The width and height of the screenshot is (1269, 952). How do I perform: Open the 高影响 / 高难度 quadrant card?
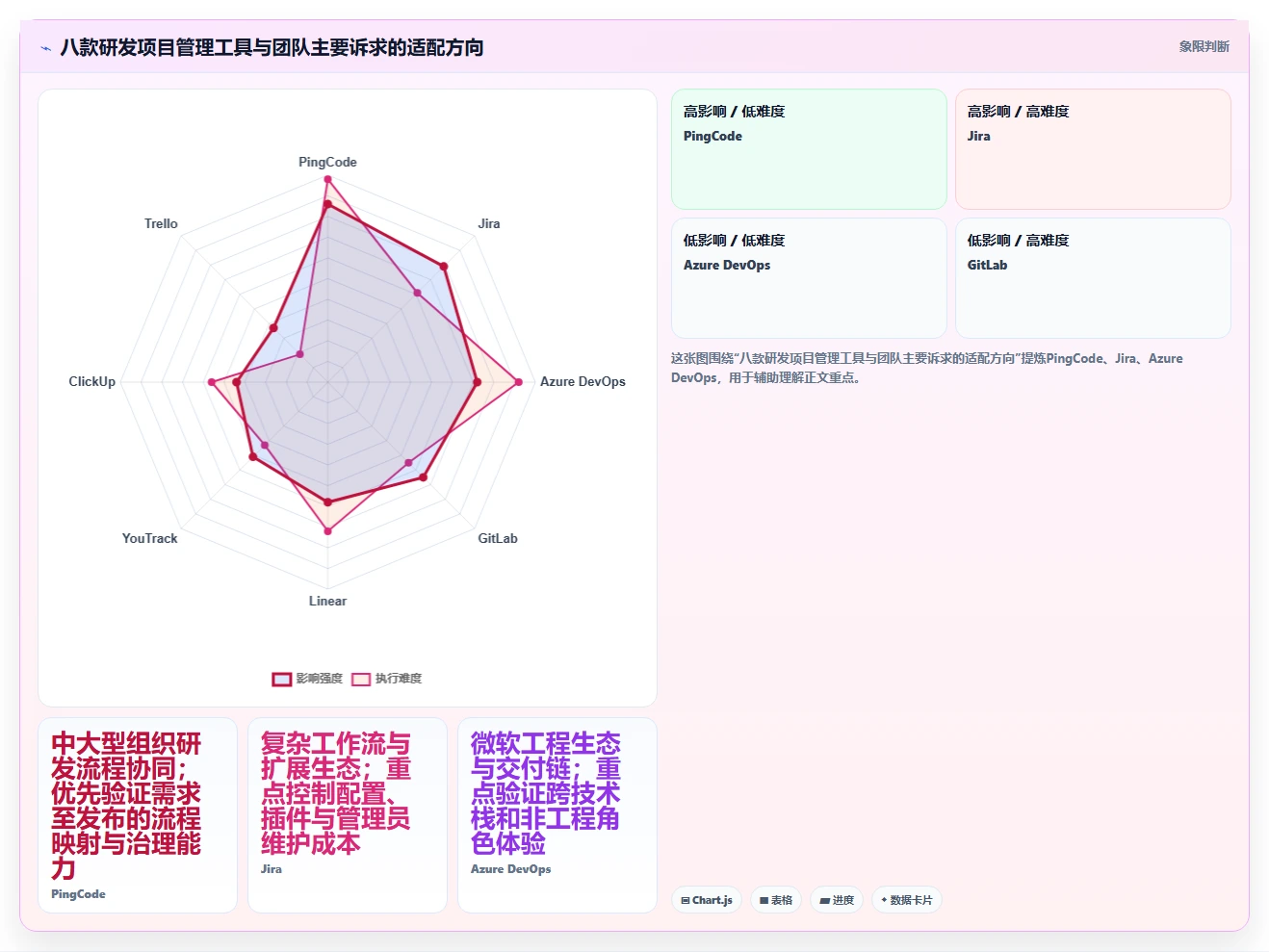[1093, 149]
